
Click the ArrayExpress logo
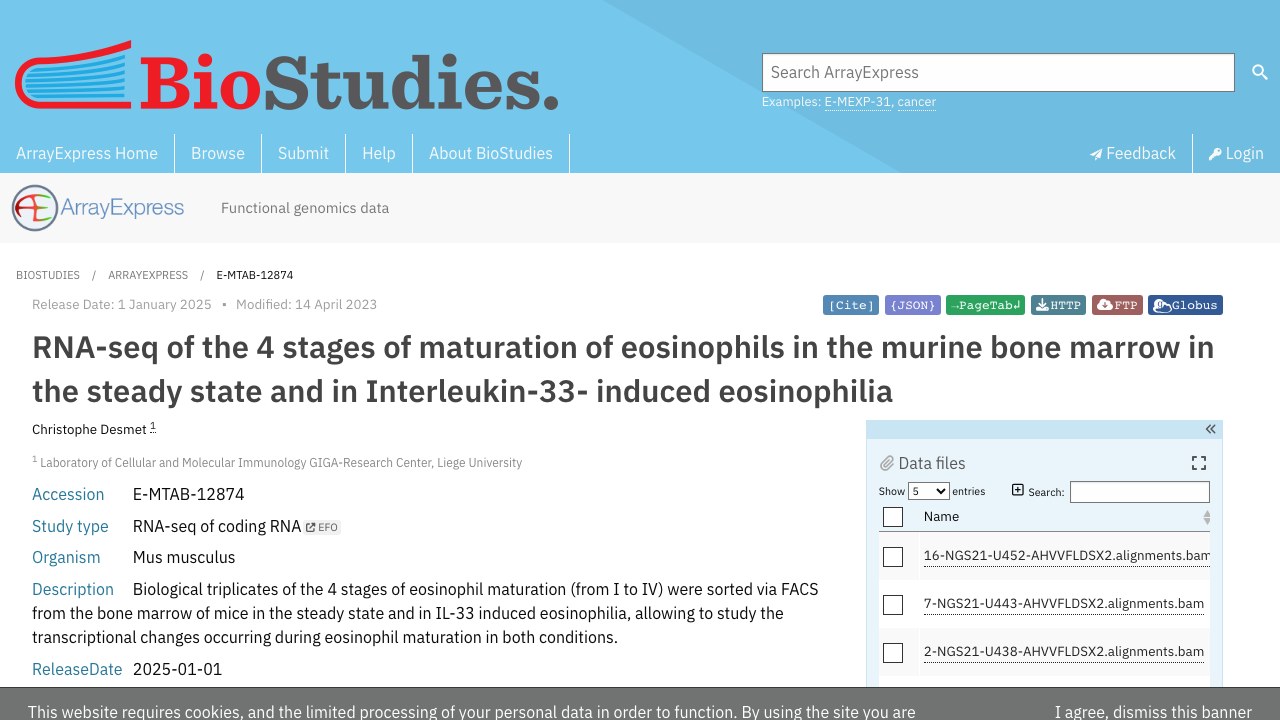click(x=98, y=208)
